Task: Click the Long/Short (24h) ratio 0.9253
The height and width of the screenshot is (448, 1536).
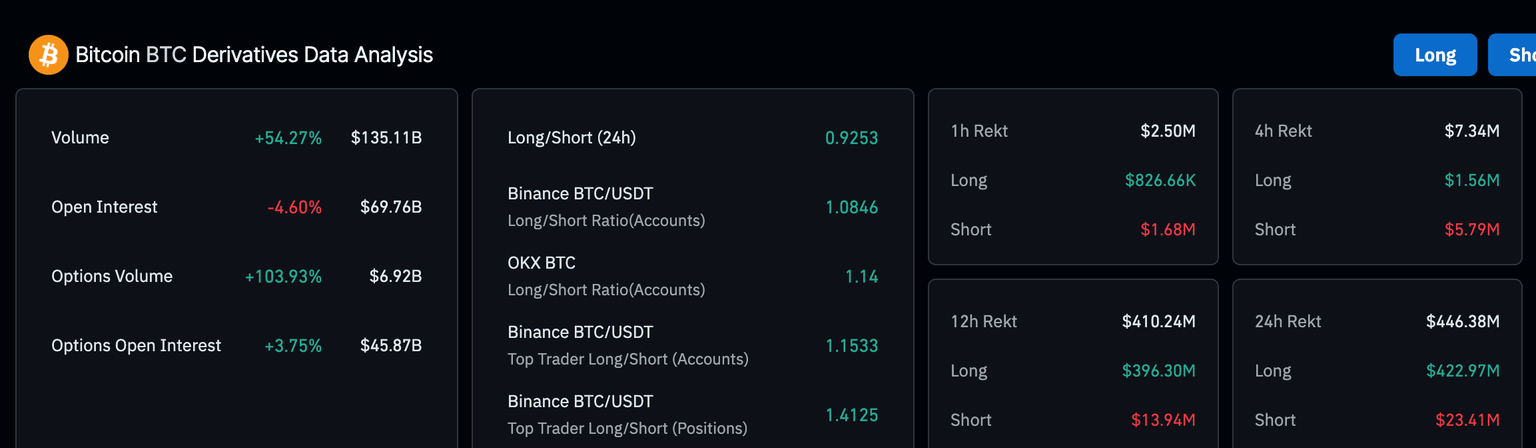Action: pos(851,138)
